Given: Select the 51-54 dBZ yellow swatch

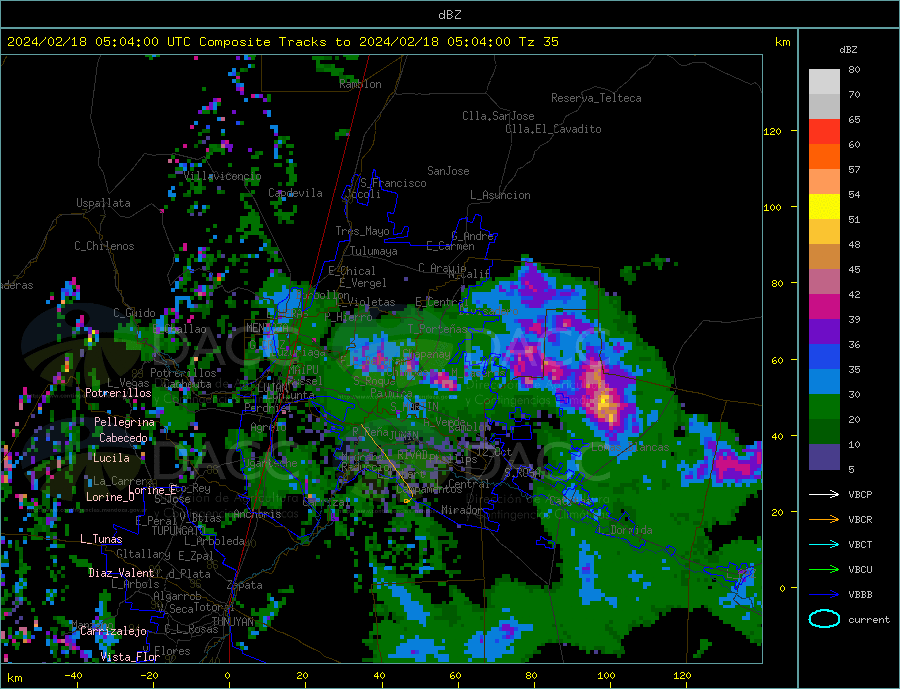Looking at the screenshot, I should (824, 207).
